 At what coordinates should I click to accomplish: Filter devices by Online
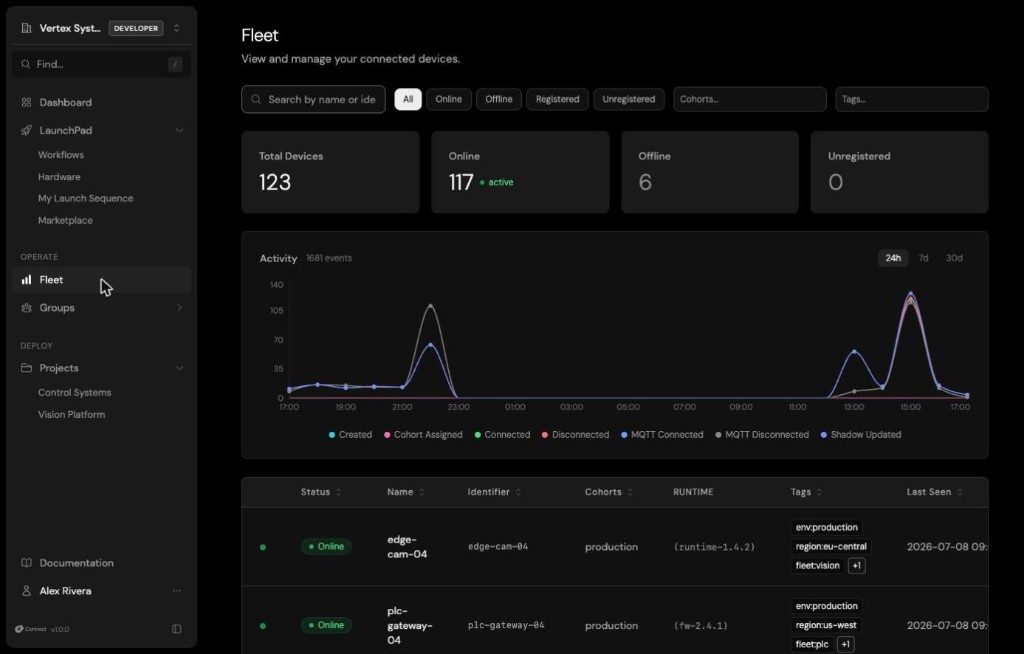[x=449, y=99]
